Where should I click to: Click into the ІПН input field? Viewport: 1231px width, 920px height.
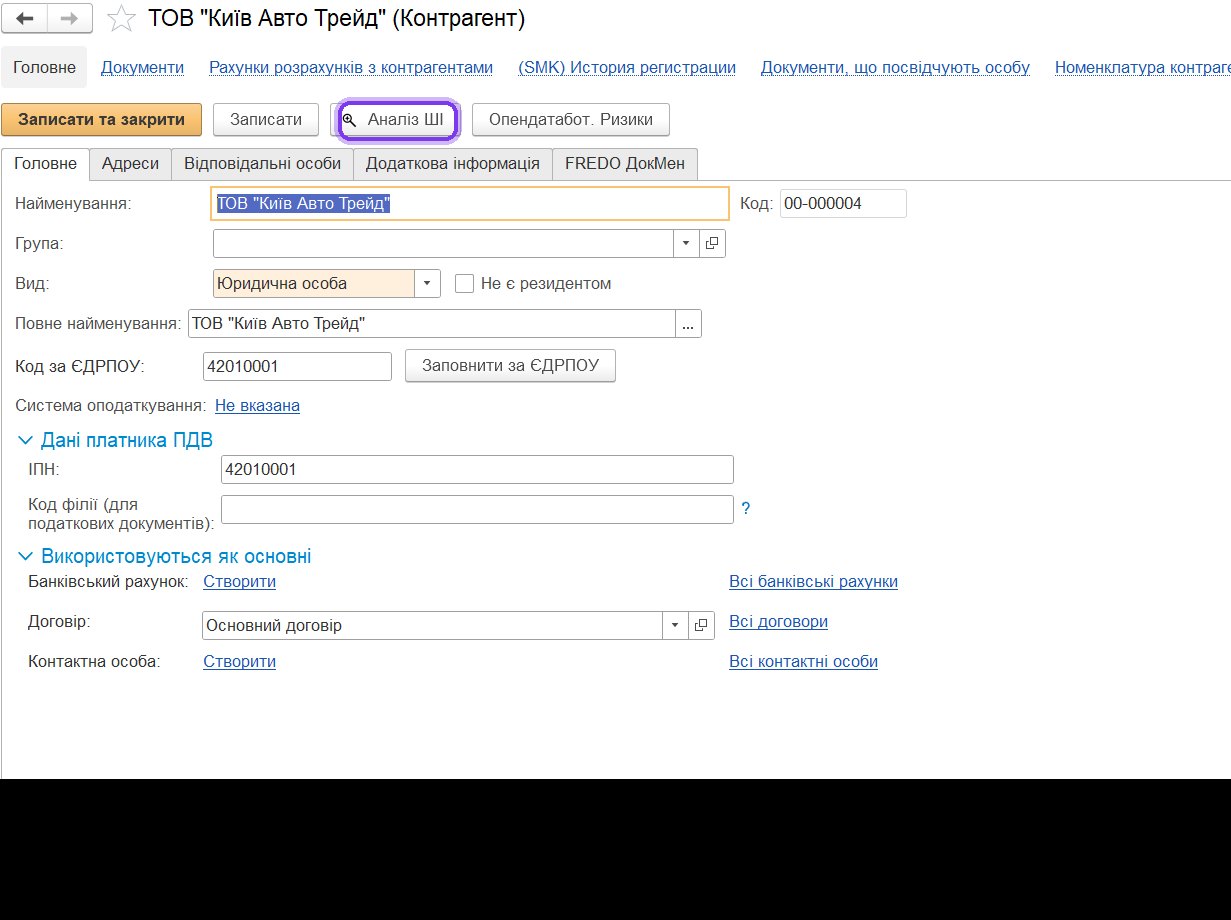click(x=477, y=469)
